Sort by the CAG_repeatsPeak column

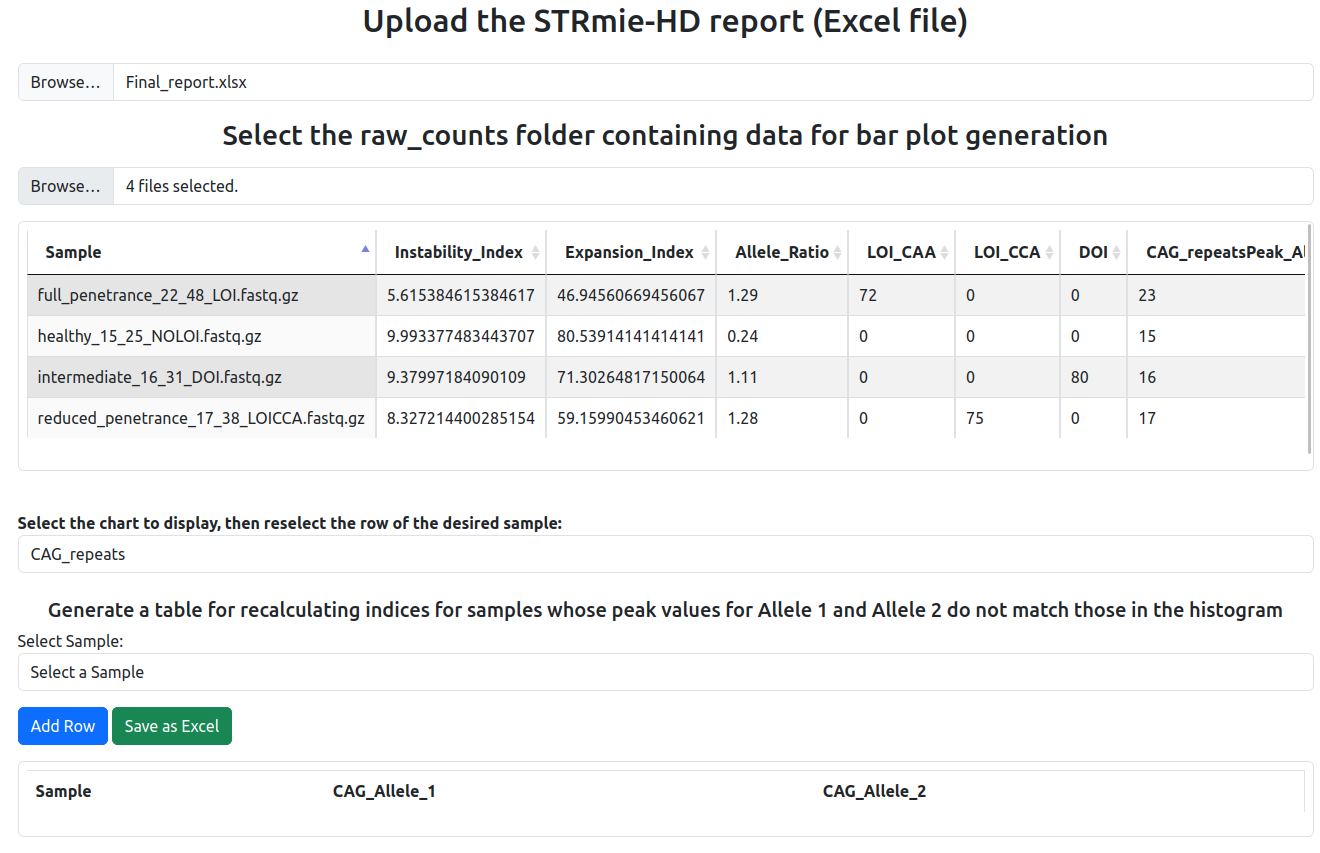coord(1221,252)
